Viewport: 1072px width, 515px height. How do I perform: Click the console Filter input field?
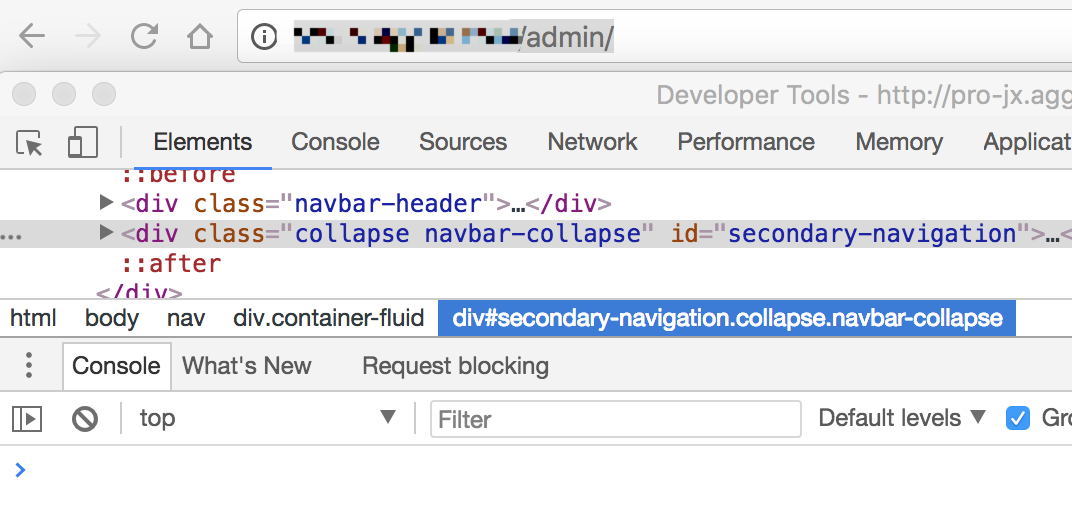click(x=615, y=419)
